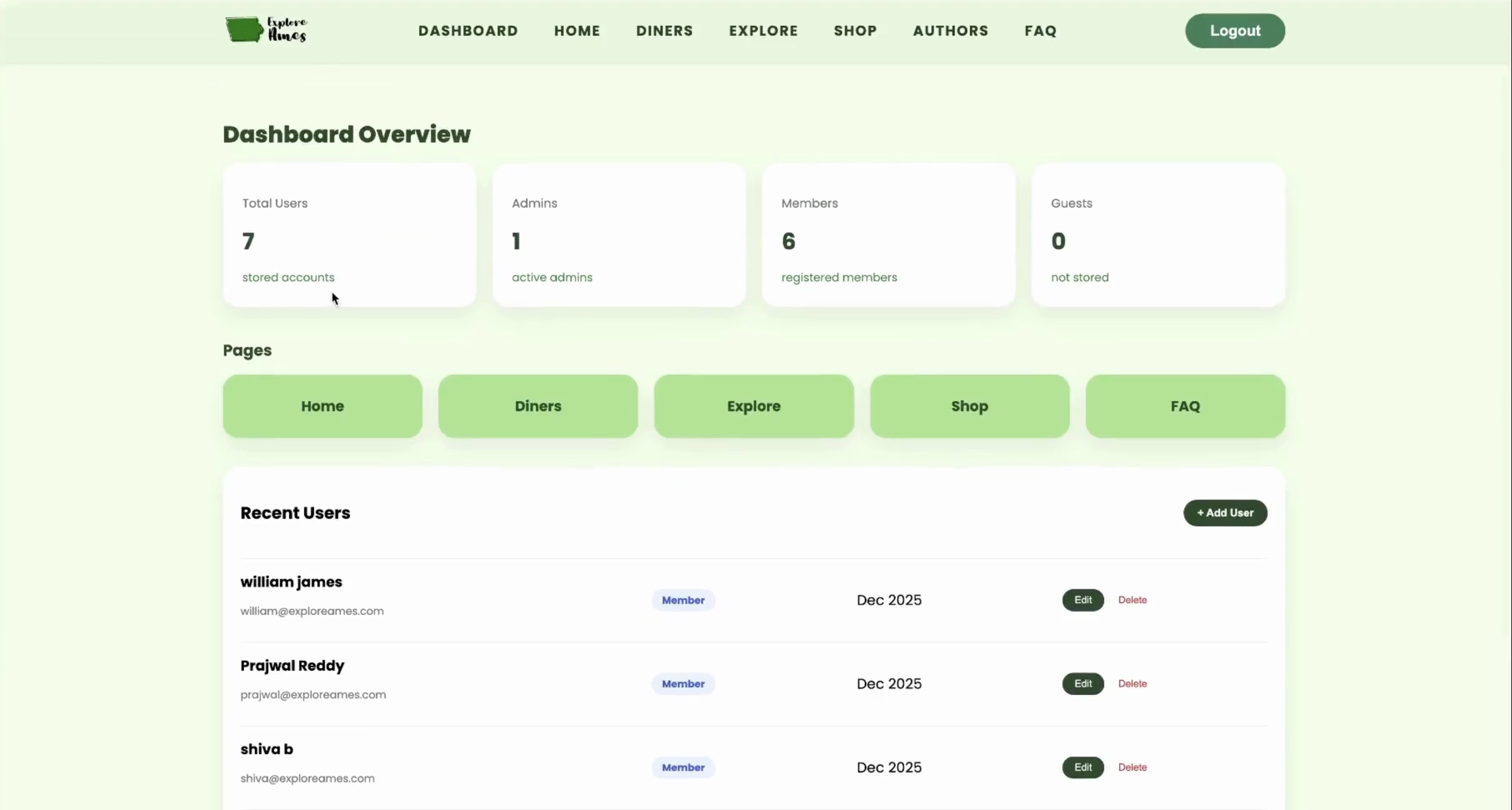Open the Authors nav link
Image resolution: width=1512 pixels, height=810 pixels.
click(x=950, y=31)
